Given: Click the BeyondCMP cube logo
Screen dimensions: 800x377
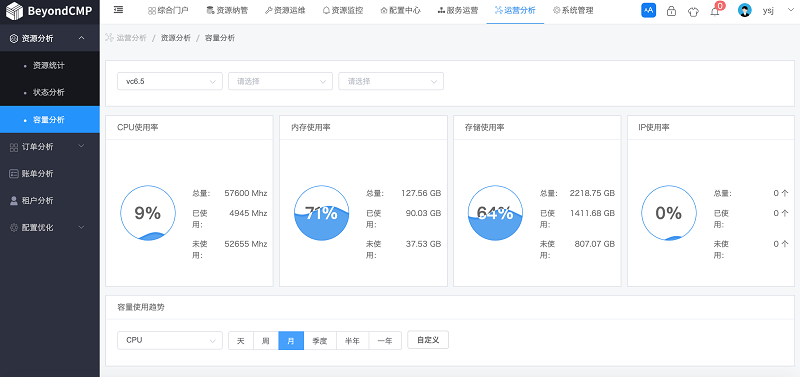Looking at the screenshot, I should [14, 11].
